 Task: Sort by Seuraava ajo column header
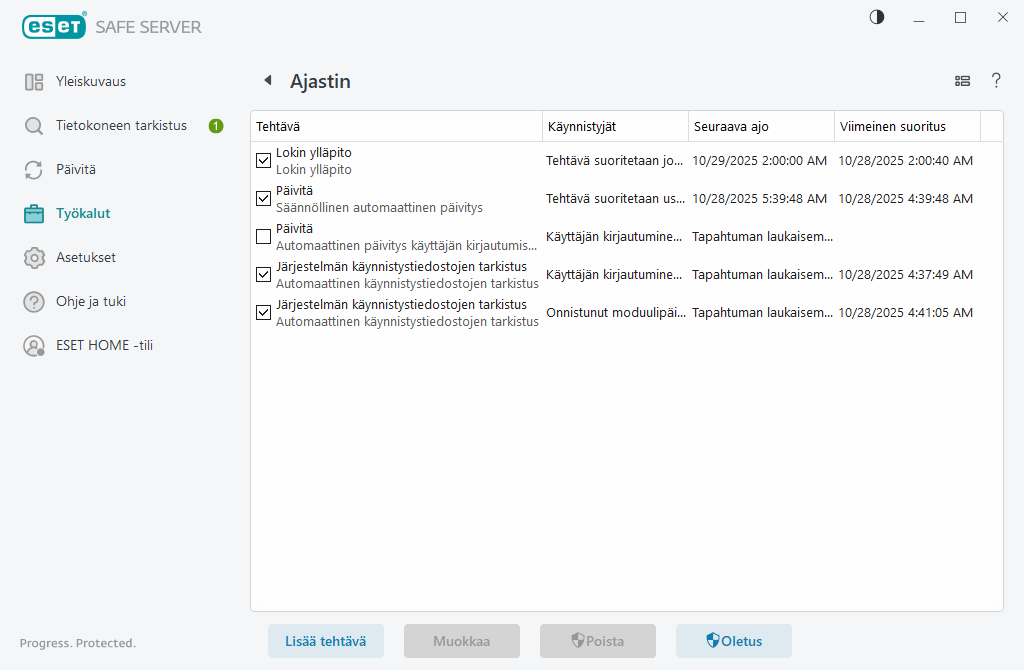click(761, 127)
